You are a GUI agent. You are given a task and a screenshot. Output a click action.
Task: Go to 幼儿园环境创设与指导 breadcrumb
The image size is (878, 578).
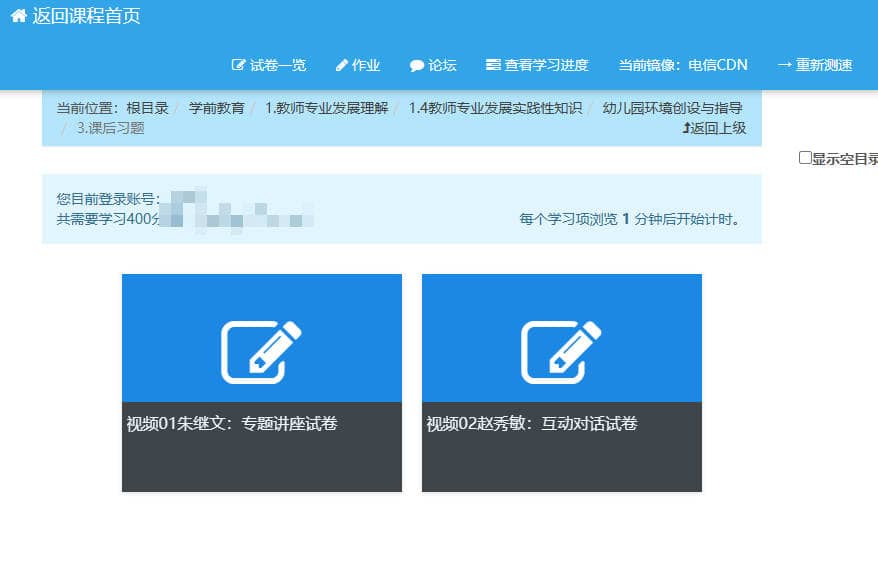coord(672,108)
